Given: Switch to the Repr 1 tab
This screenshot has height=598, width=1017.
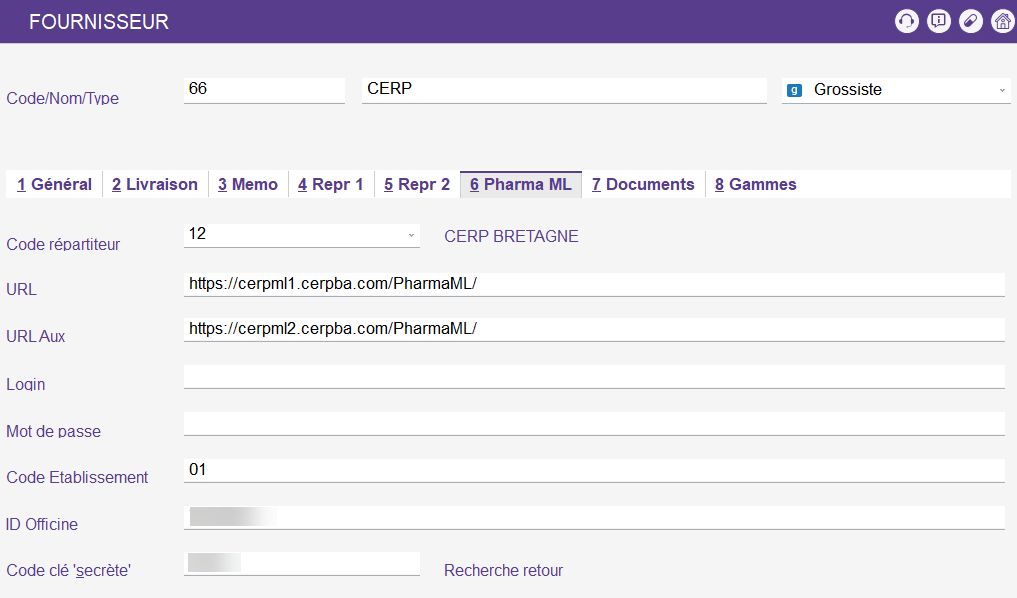Looking at the screenshot, I should [331, 184].
